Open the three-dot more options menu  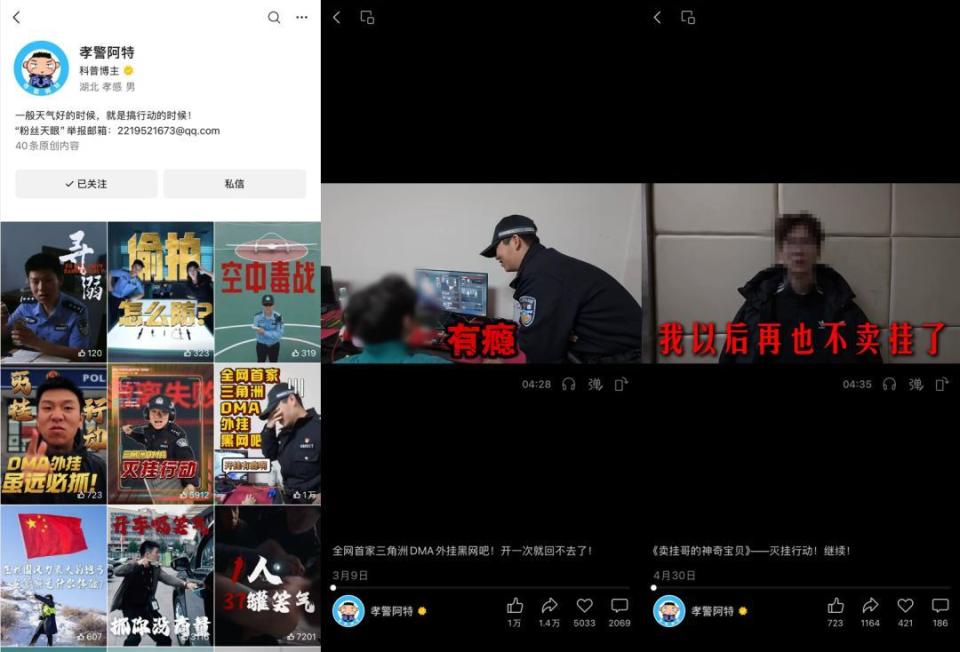click(x=302, y=17)
